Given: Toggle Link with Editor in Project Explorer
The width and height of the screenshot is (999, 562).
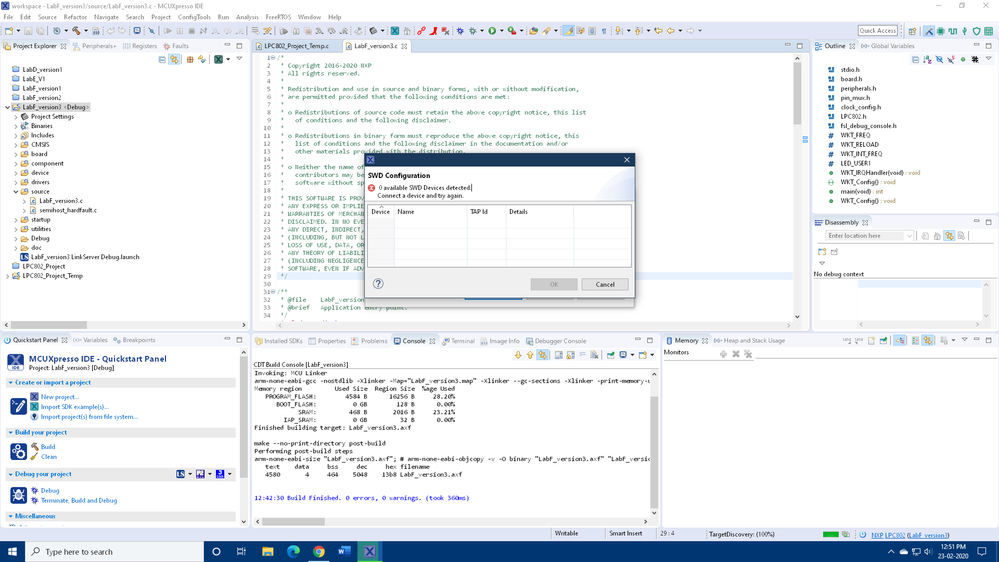Looking at the screenshot, I should (174, 59).
